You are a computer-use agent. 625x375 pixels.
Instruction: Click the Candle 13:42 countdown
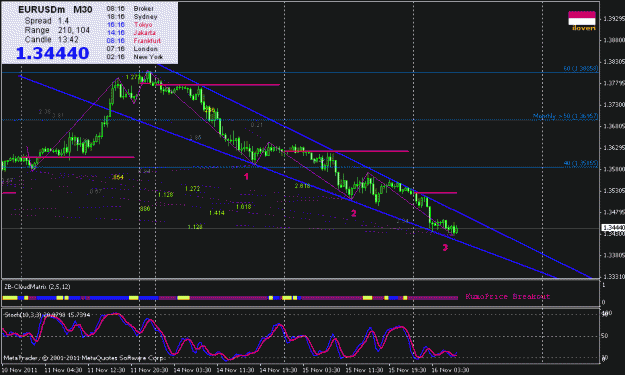(x=51, y=39)
